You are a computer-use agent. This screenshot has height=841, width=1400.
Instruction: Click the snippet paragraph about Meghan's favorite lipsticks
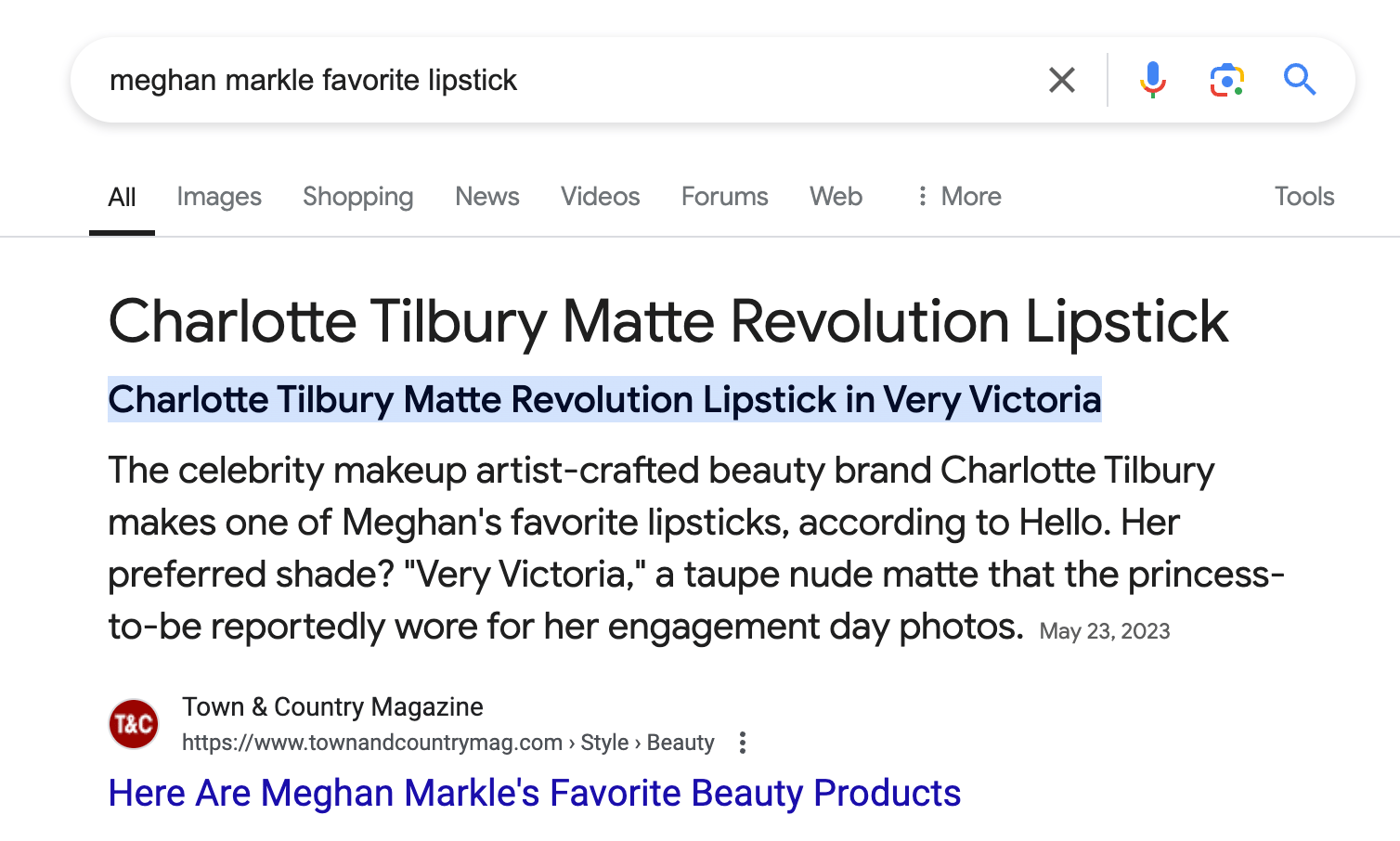tap(696, 549)
